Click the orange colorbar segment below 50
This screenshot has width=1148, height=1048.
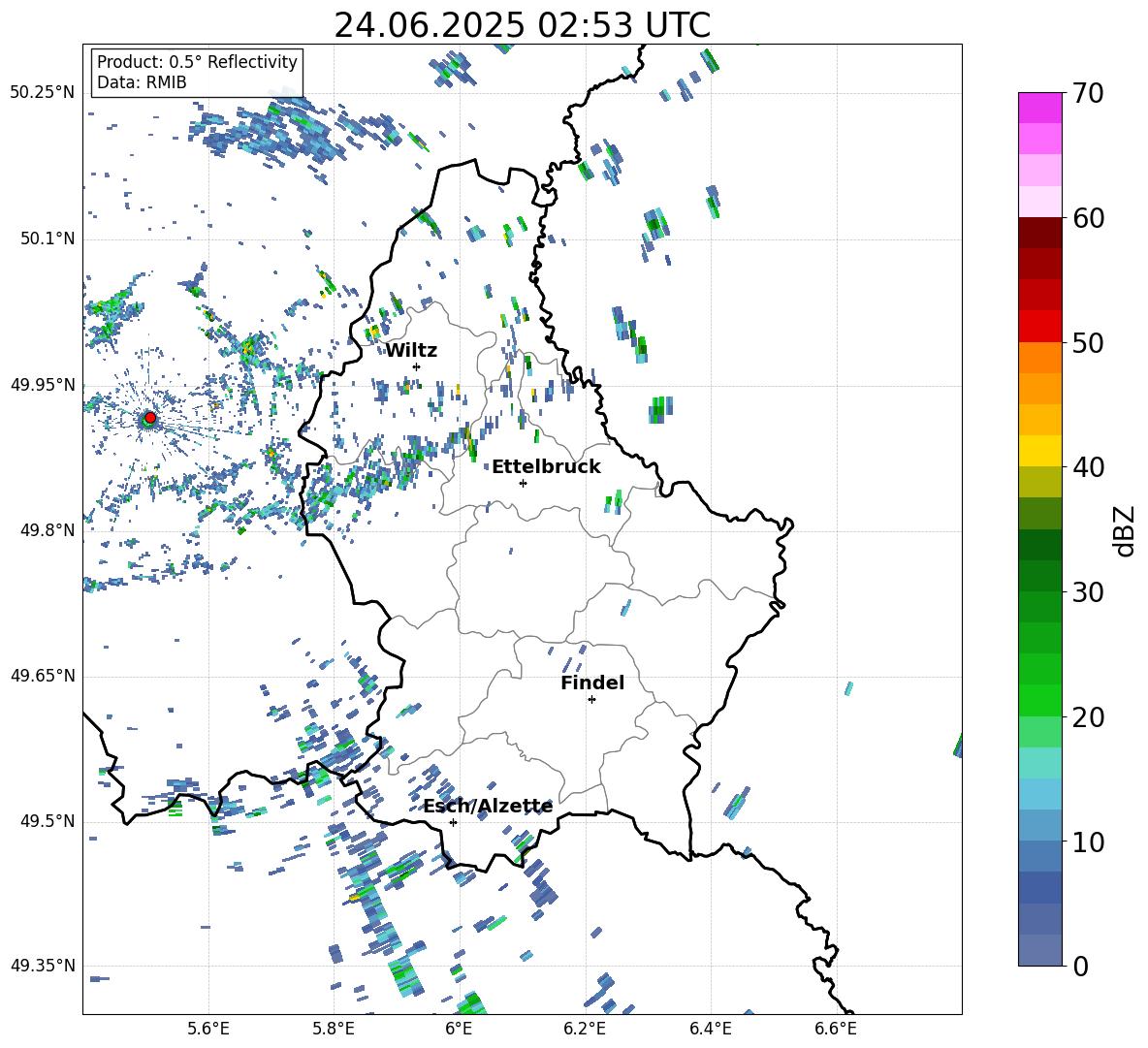(1039, 358)
